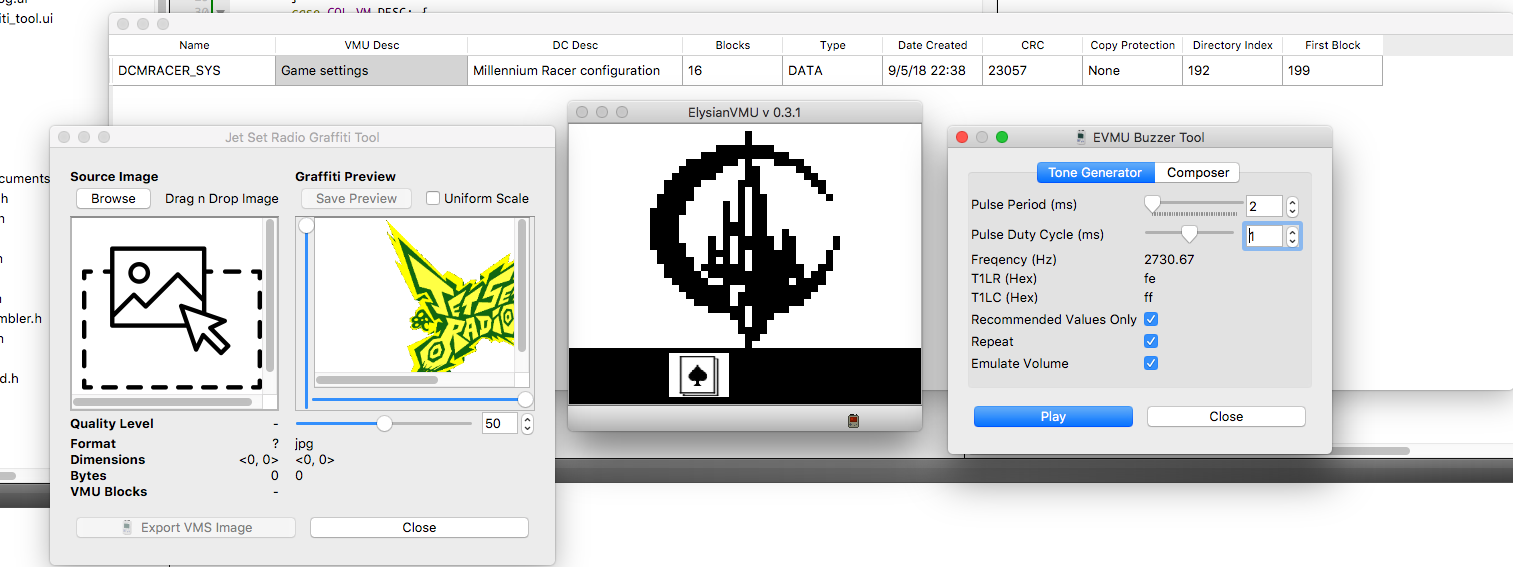This screenshot has width=1513, height=567.
Task: Click the Pulse Duty Cycle stepper arrows
Action: click(1292, 236)
